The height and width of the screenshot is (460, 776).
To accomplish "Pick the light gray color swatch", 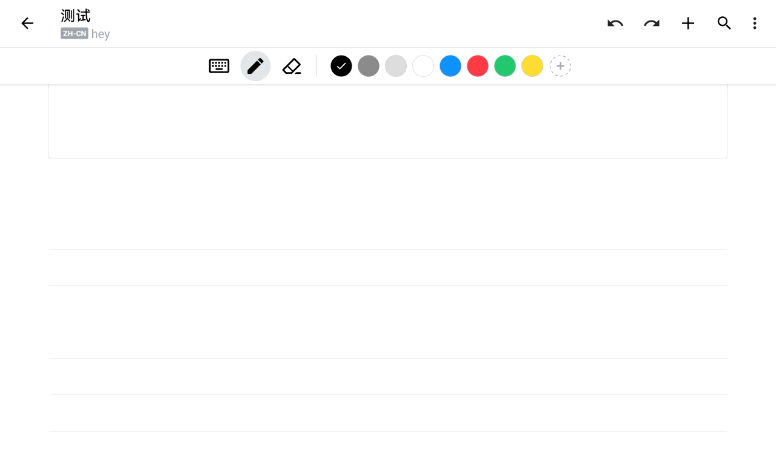I will [396, 66].
